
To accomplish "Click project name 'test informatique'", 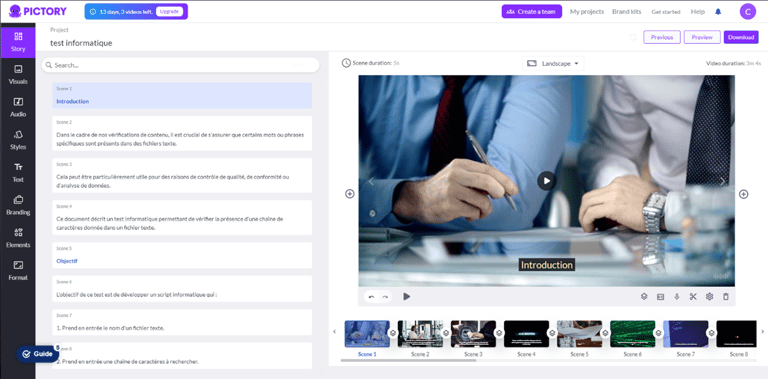I will tap(81, 43).
